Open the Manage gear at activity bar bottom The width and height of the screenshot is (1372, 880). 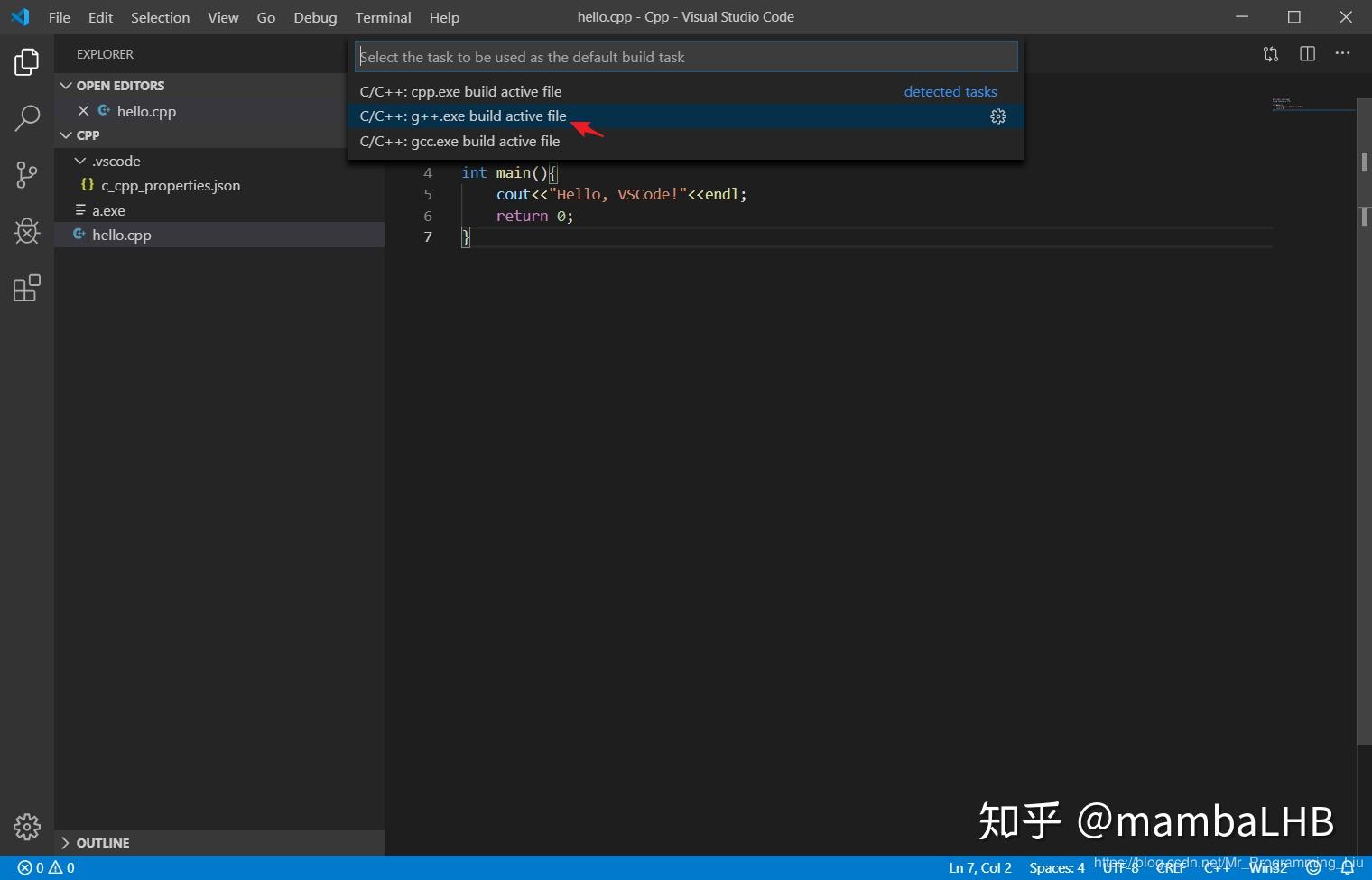[26, 826]
